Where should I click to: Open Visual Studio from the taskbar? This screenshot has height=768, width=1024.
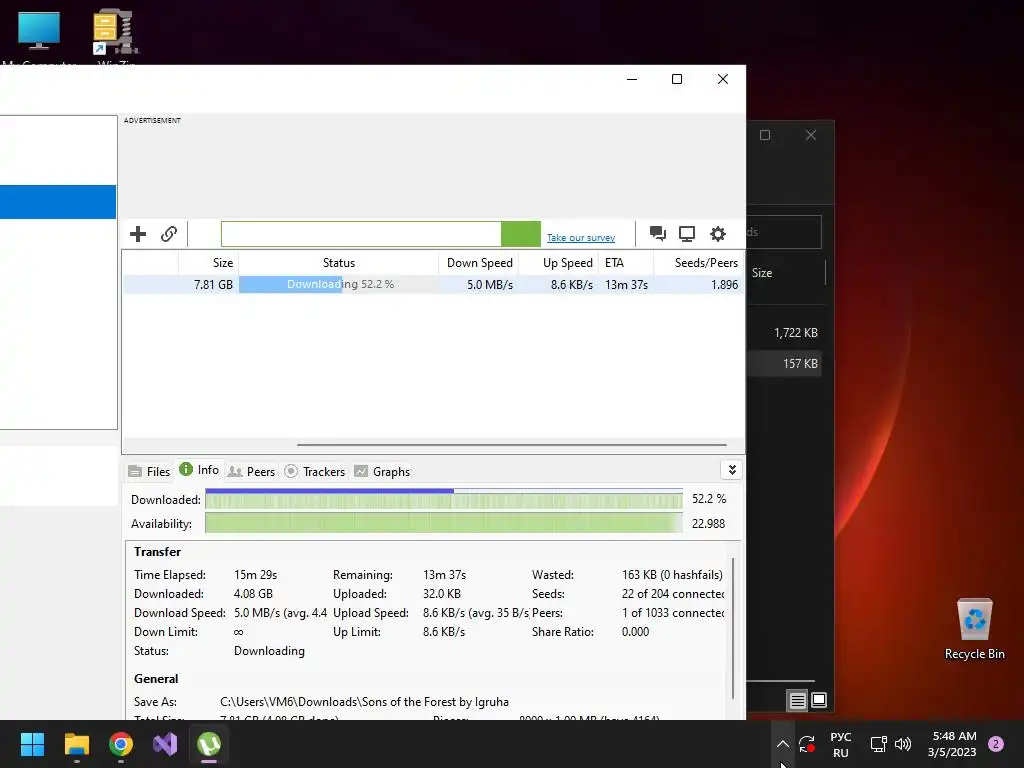coord(165,744)
